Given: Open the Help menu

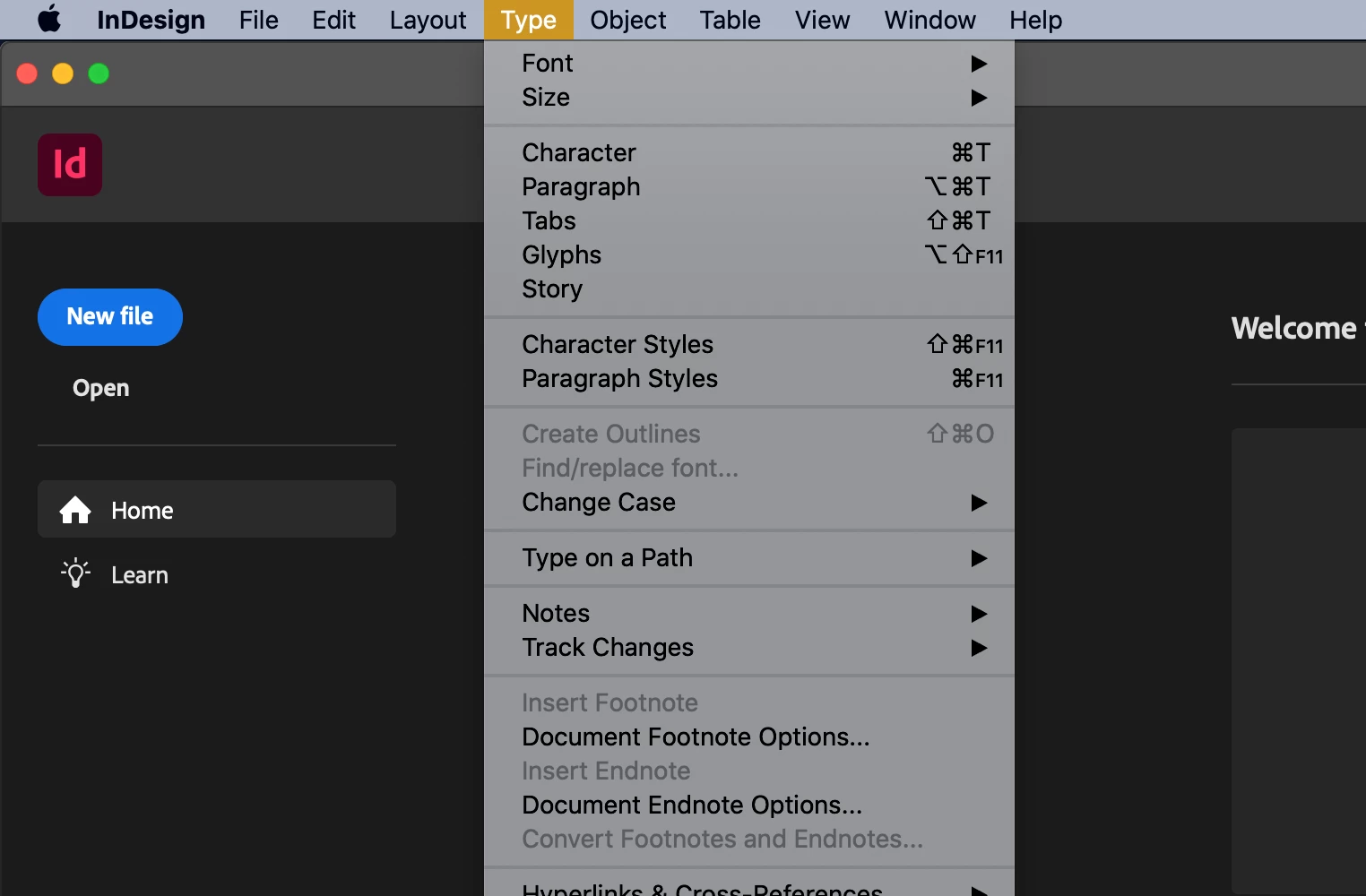Looking at the screenshot, I should click(x=1035, y=20).
